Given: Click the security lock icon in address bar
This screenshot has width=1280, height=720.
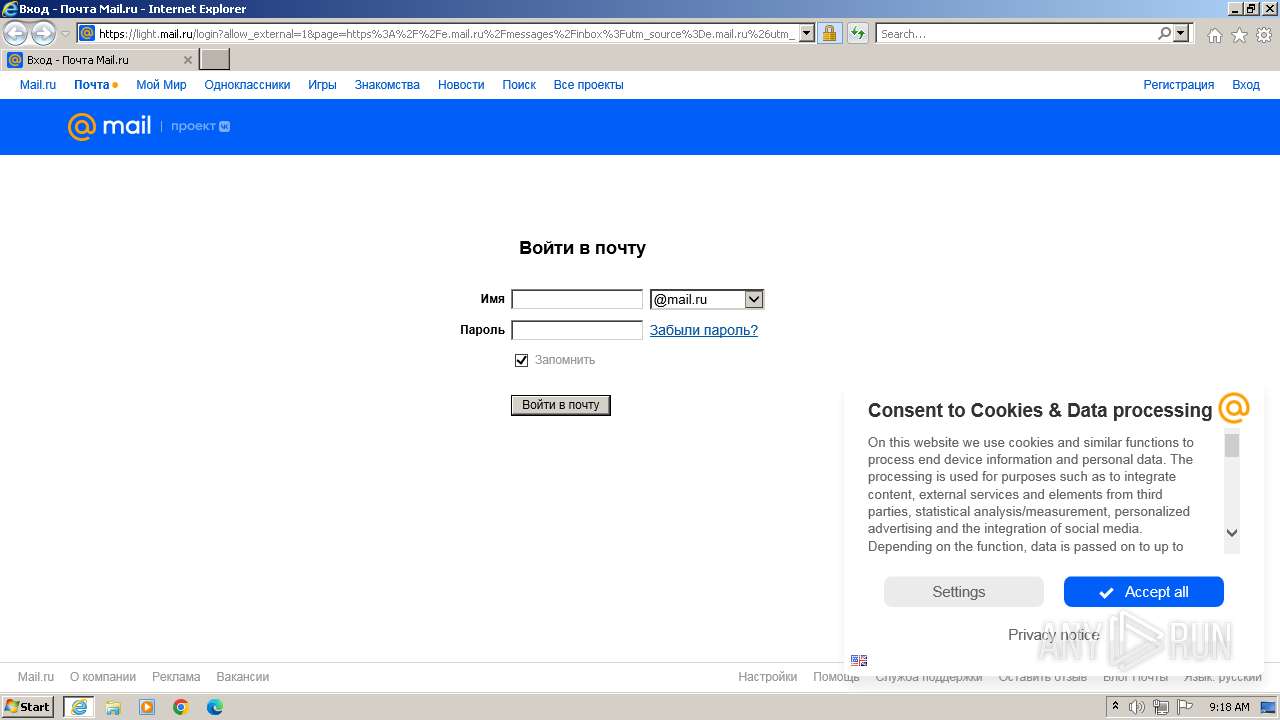Looking at the screenshot, I should coord(829,33).
